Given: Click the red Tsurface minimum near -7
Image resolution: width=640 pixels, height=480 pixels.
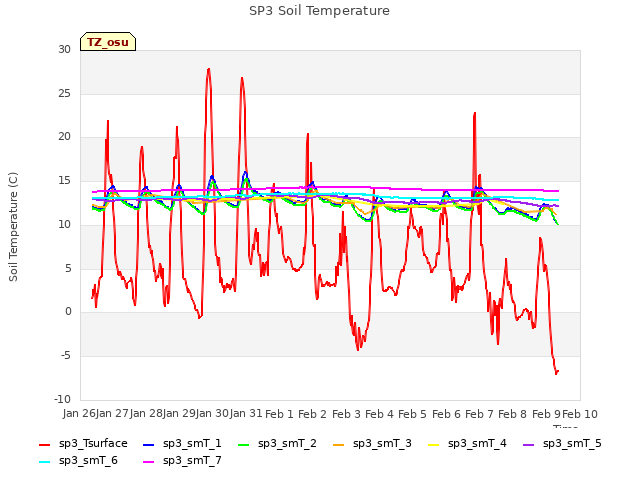Looking at the screenshot, I should pos(556,373).
